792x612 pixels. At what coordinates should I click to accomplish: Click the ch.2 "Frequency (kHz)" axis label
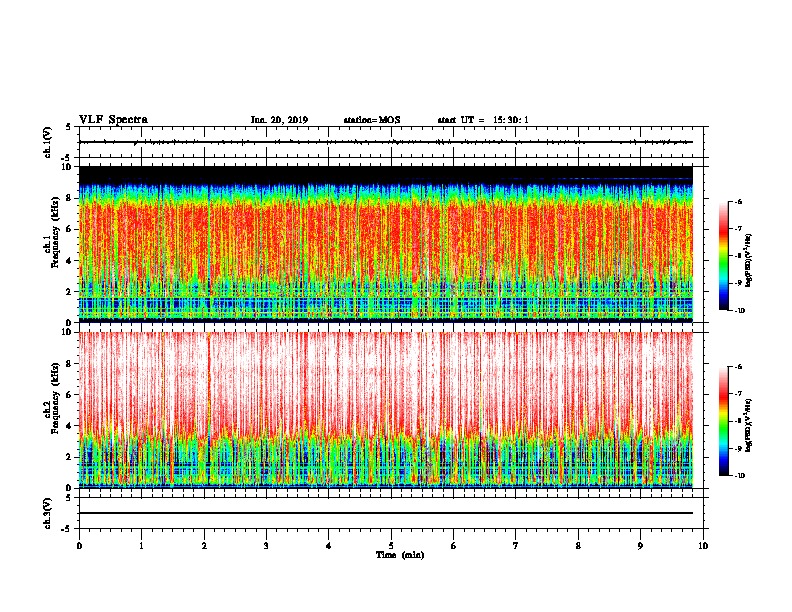tap(55, 398)
